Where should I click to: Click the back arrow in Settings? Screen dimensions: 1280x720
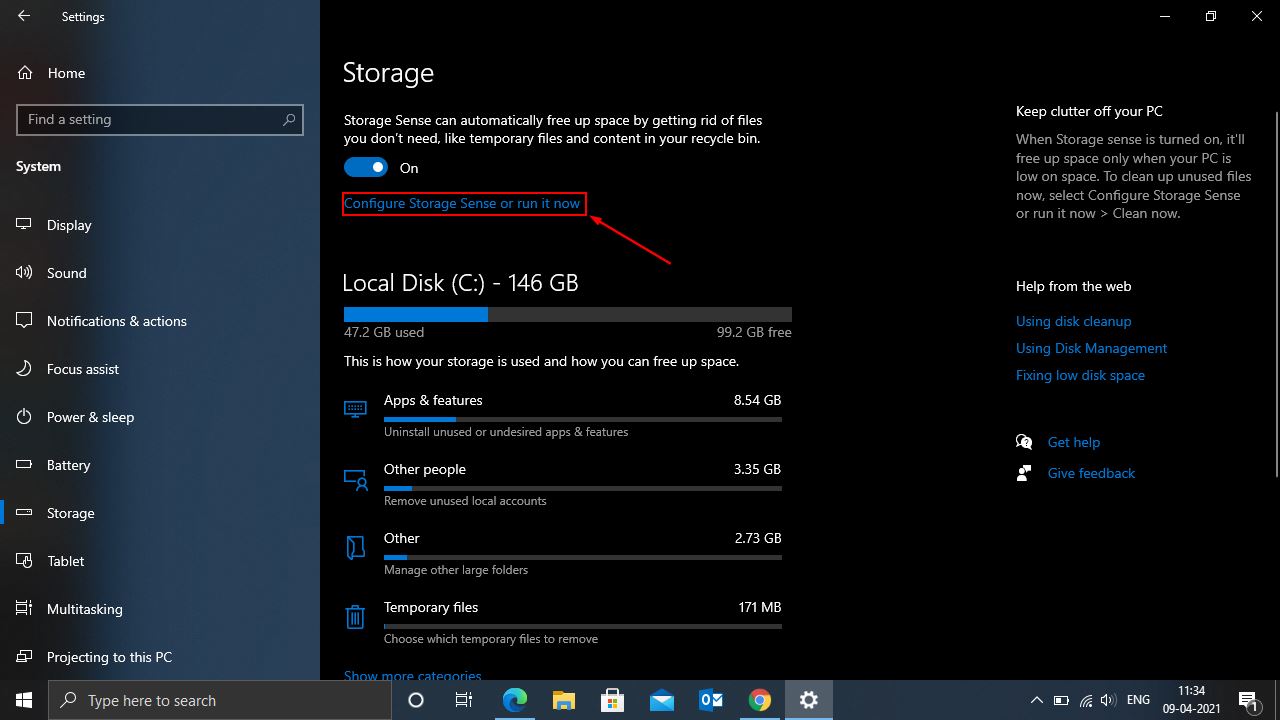22,16
